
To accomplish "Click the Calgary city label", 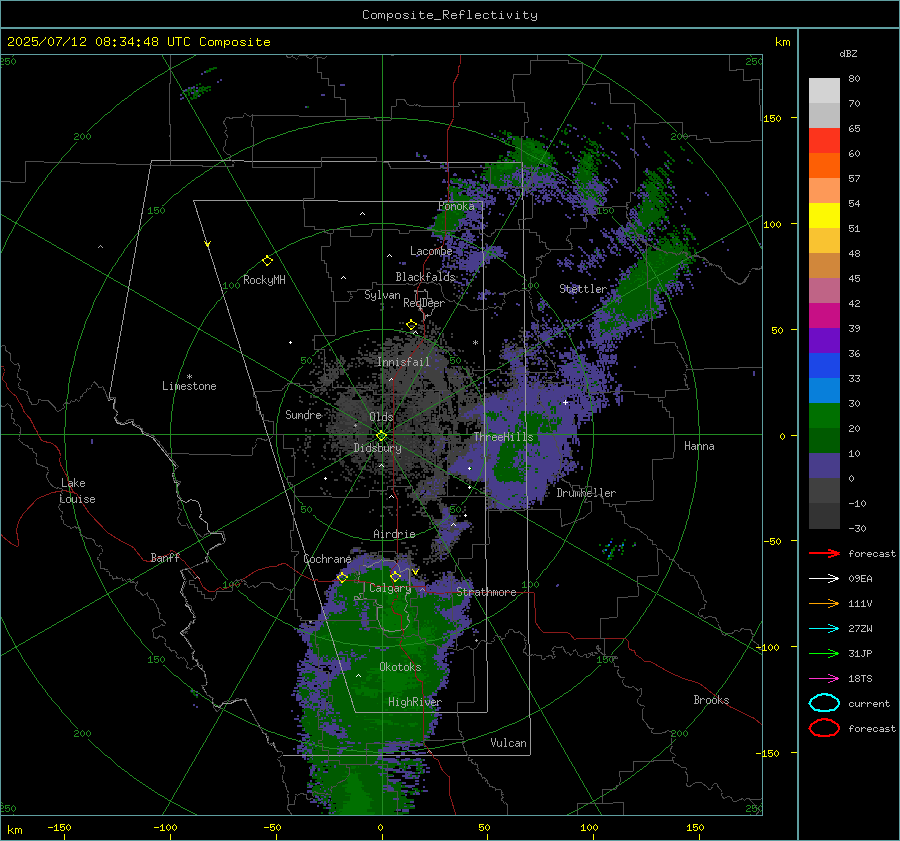I will tap(390, 588).
